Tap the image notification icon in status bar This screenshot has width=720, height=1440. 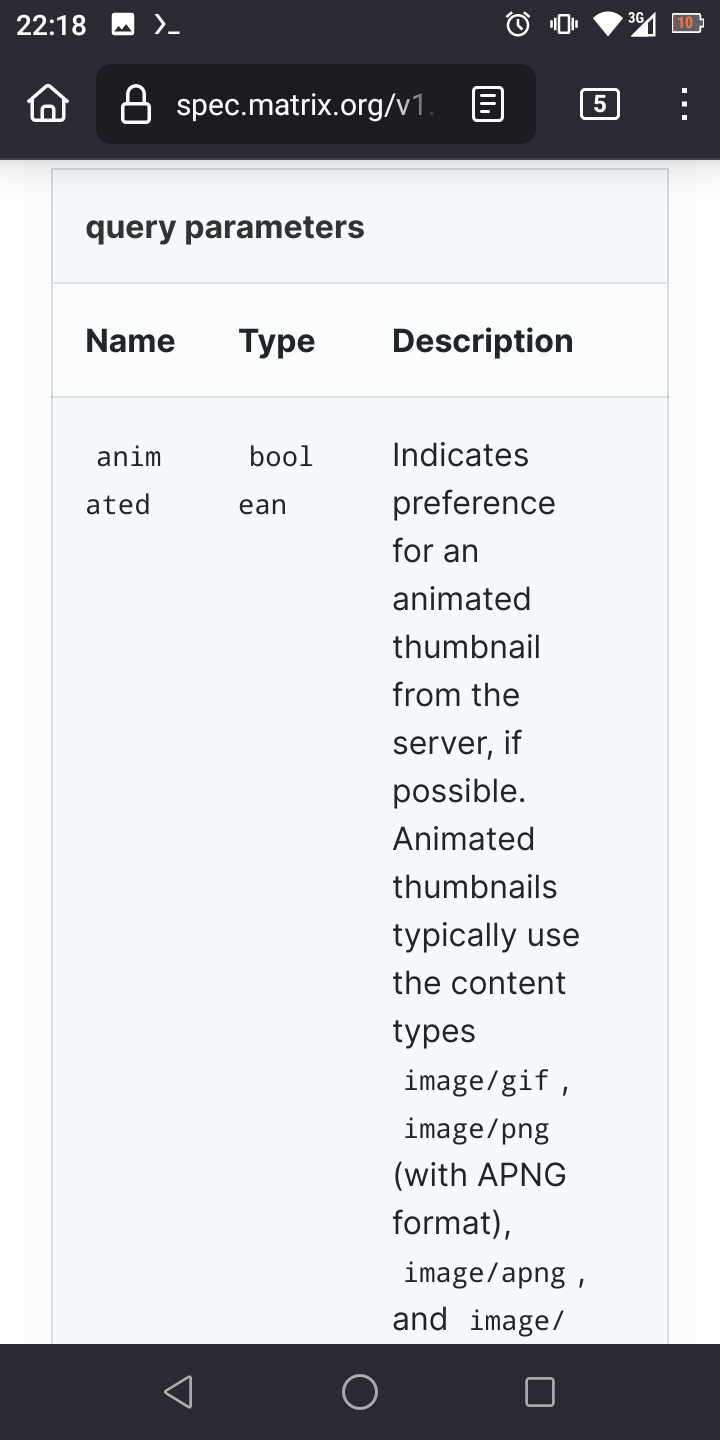(122, 25)
